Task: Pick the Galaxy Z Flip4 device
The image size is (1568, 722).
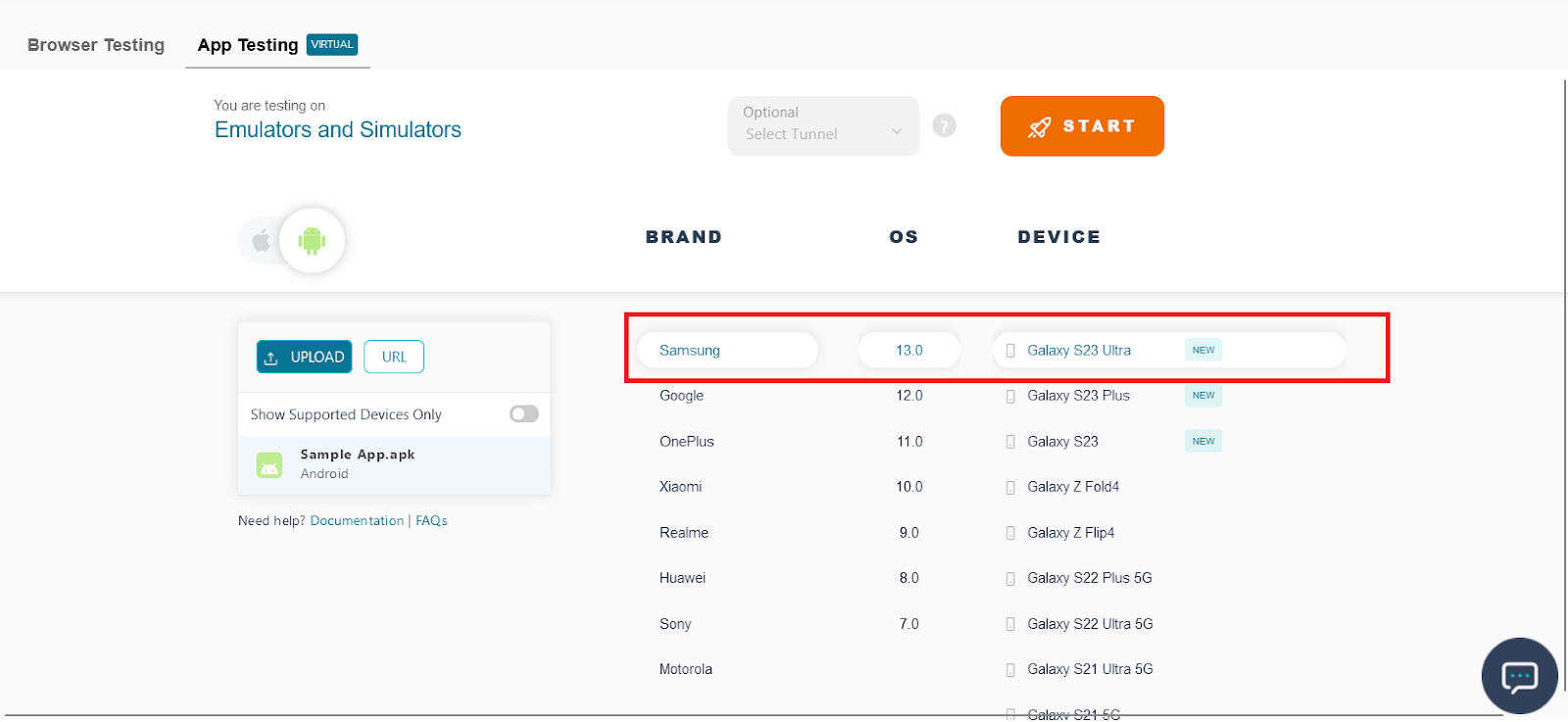Action: click(x=1070, y=533)
